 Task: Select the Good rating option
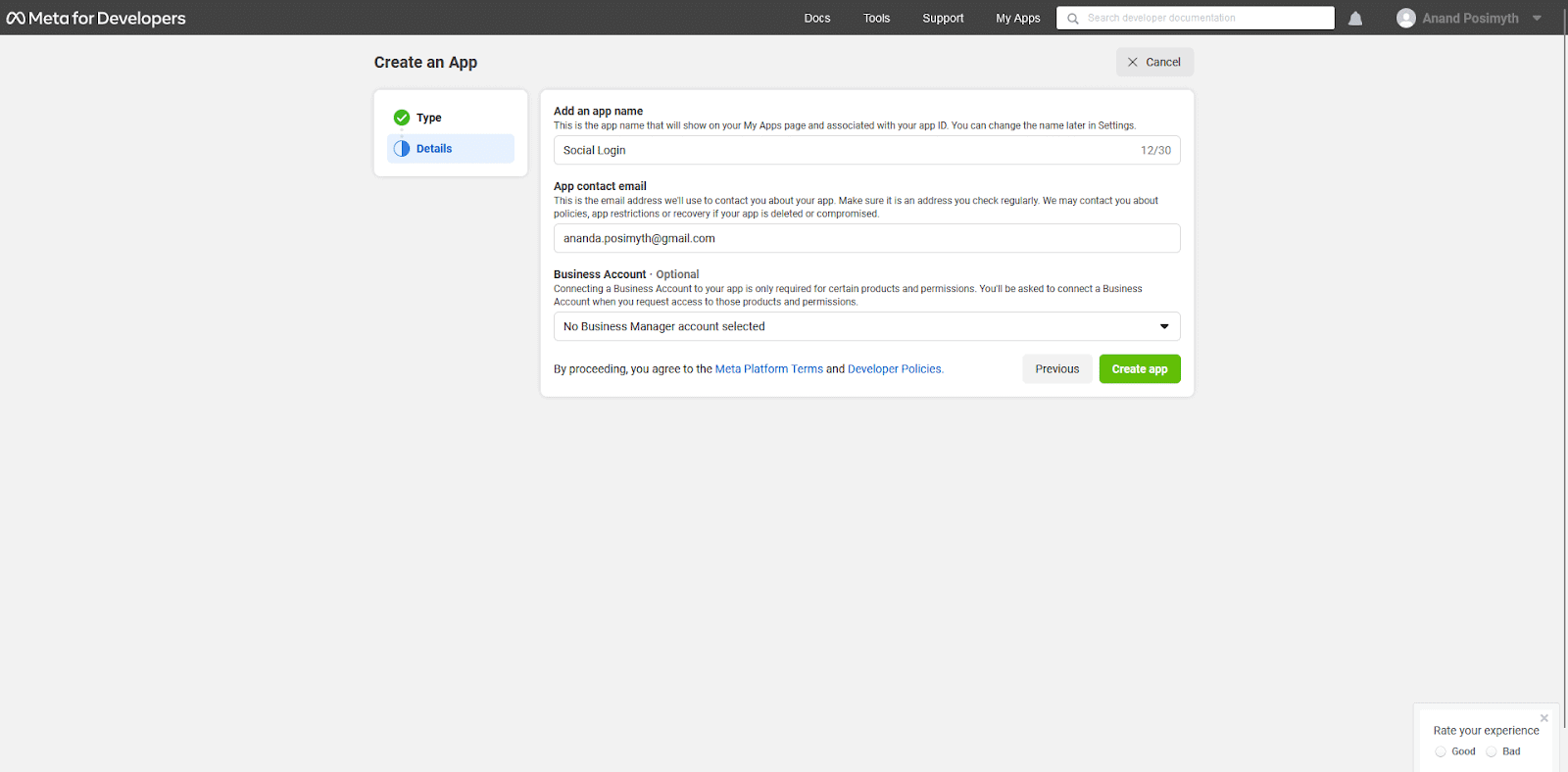(1441, 751)
